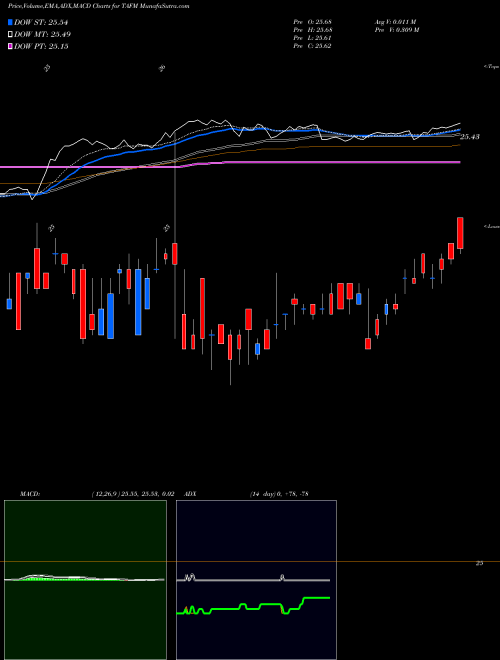Click the 'Pre H: 25.68' value
Image resolution: width=500 pixels, height=660 pixels.
[312, 30]
